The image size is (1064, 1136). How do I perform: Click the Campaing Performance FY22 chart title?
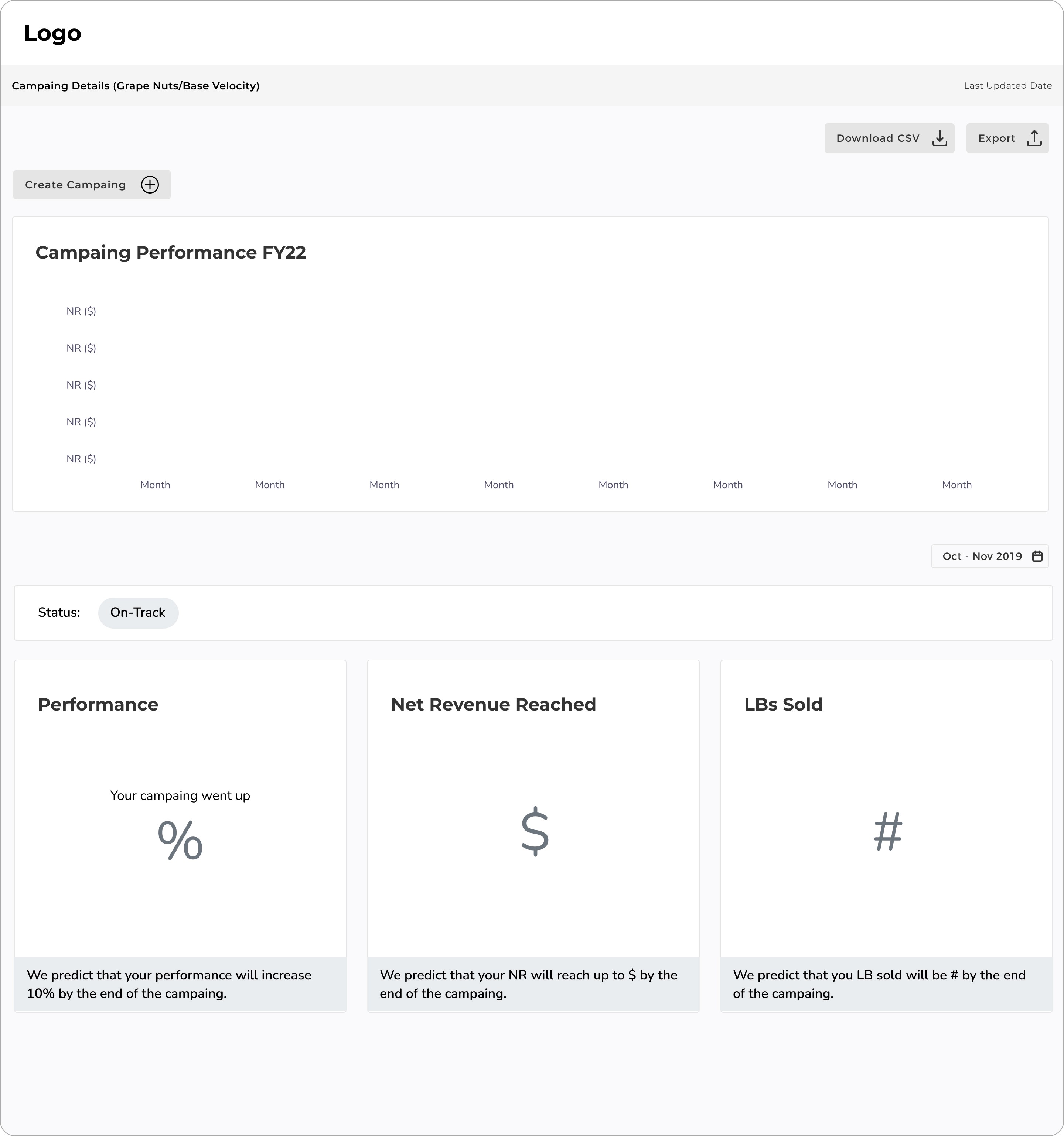170,253
